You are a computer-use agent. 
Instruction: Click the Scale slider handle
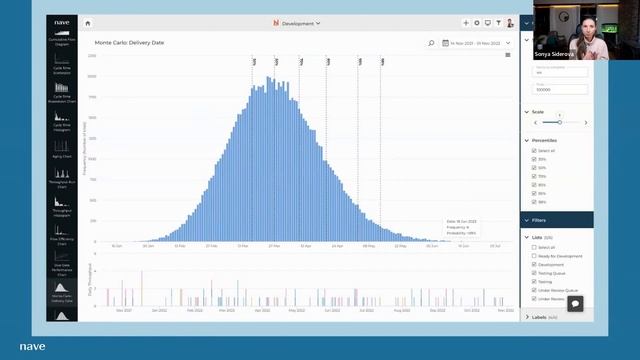click(560, 122)
